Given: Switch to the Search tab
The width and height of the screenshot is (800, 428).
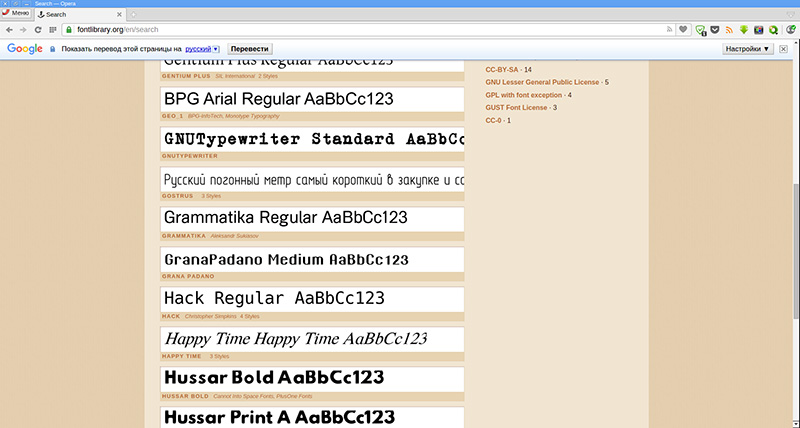Looking at the screenshot, I should [x=79, y=15].
